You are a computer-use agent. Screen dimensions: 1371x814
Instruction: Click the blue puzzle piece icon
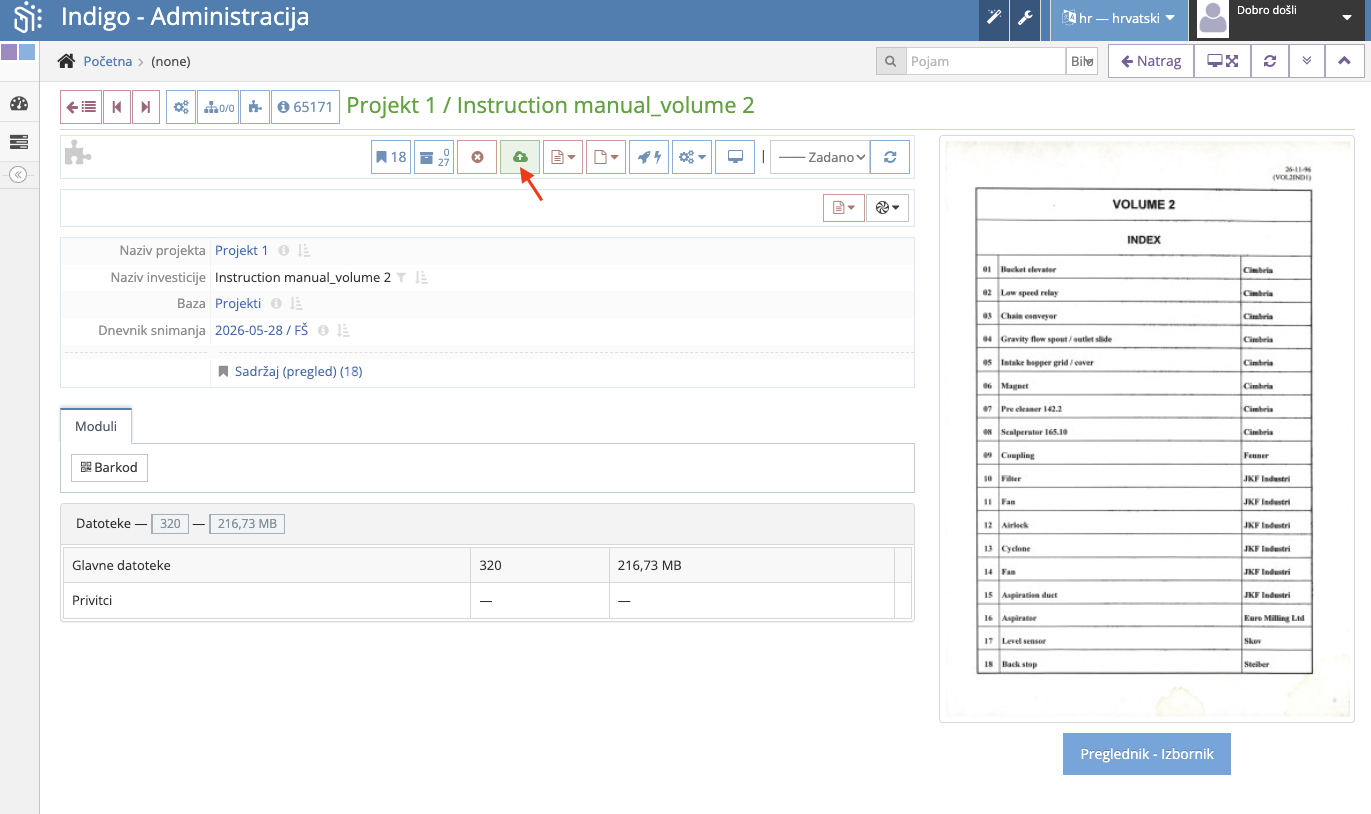255,107
